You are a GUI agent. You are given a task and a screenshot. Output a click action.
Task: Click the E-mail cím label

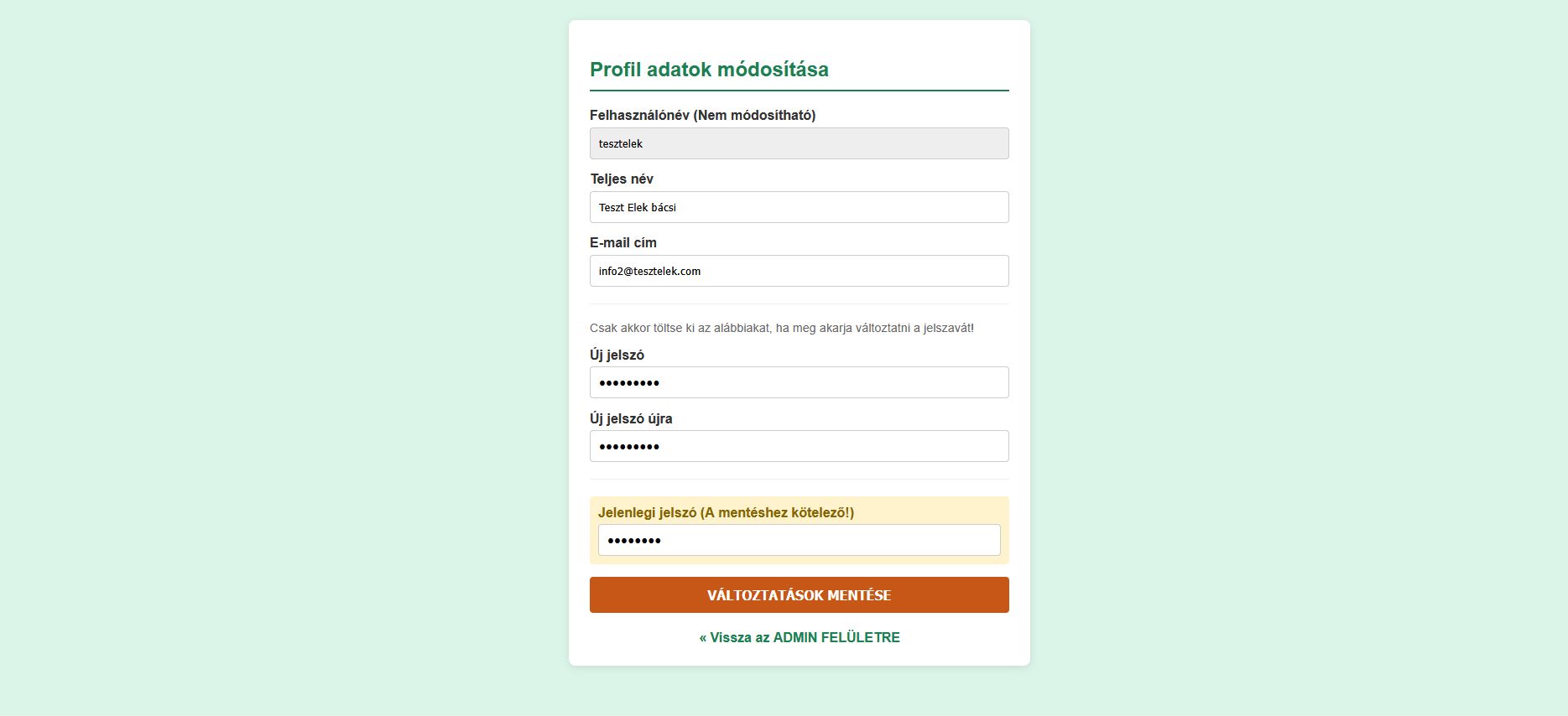click(623, 242)
